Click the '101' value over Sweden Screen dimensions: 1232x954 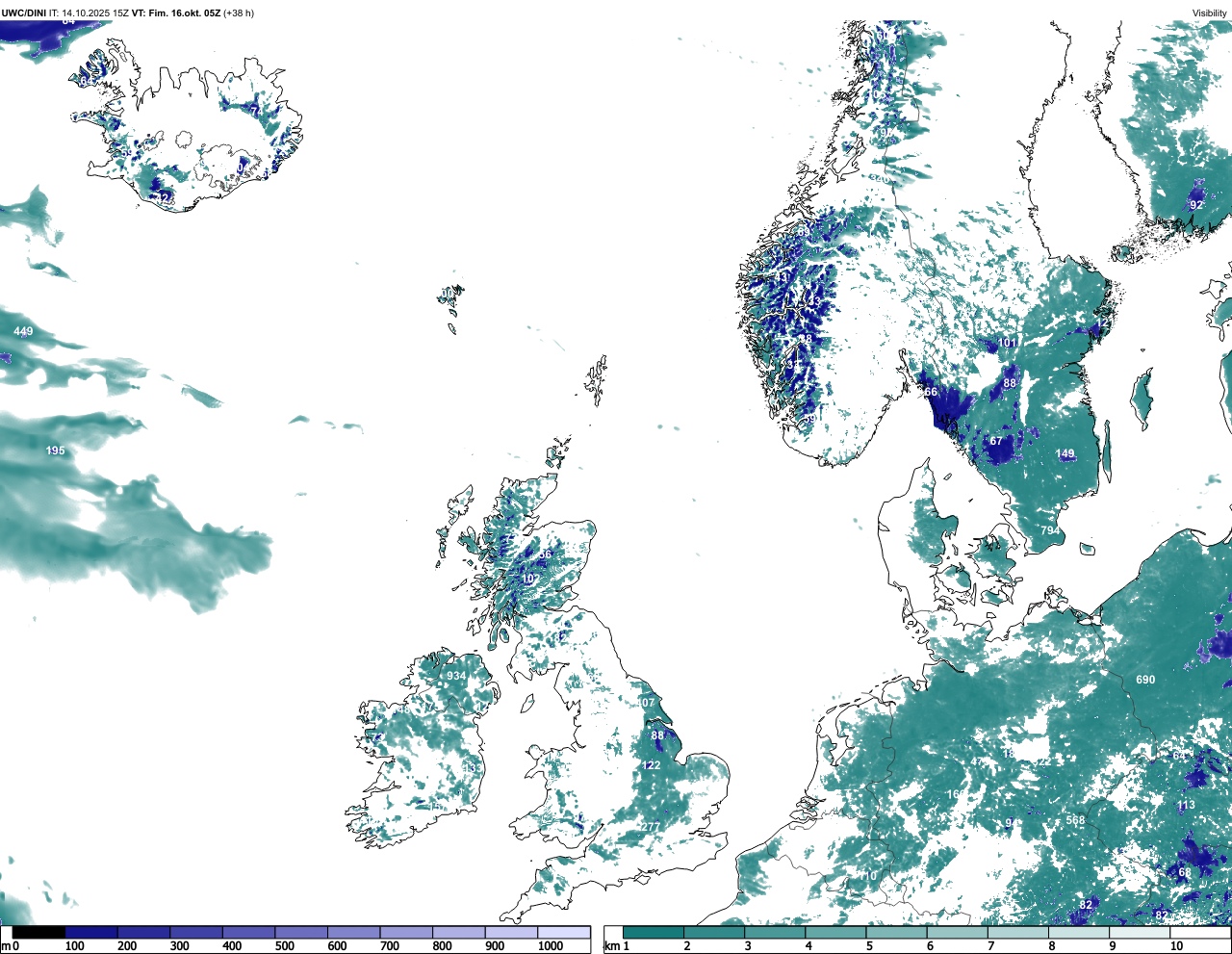click(1007, 344)
